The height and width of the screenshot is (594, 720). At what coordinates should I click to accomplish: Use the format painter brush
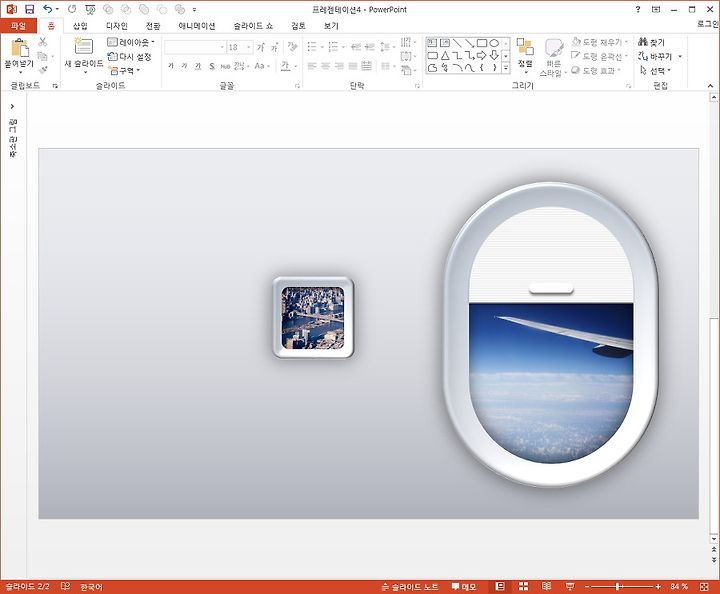click(43, 70)
